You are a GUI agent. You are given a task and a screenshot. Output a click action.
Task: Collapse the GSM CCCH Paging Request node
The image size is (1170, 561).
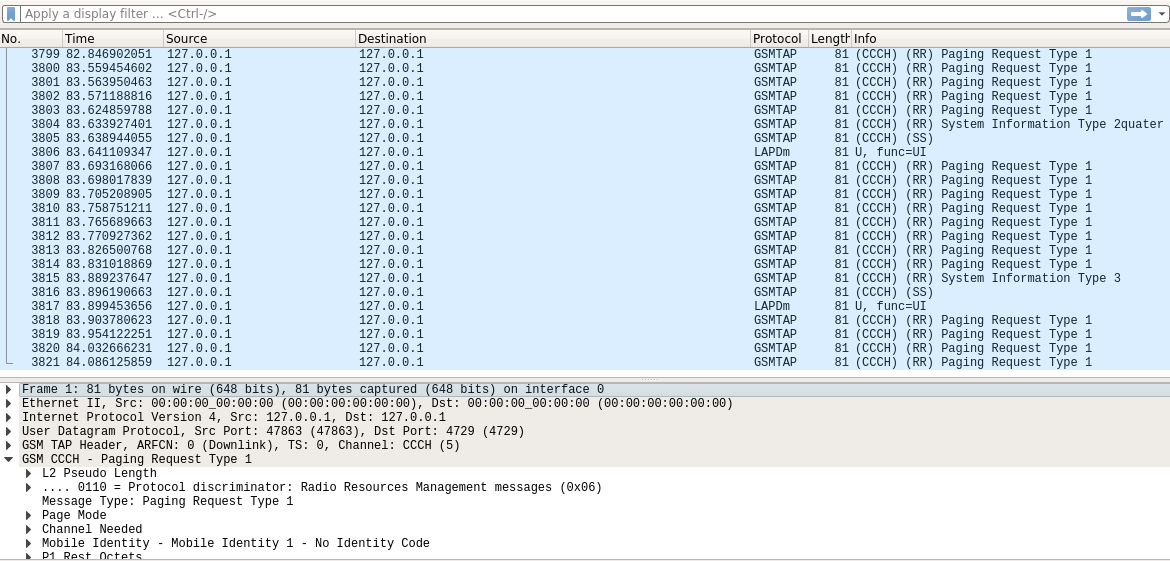pos(9,460)
